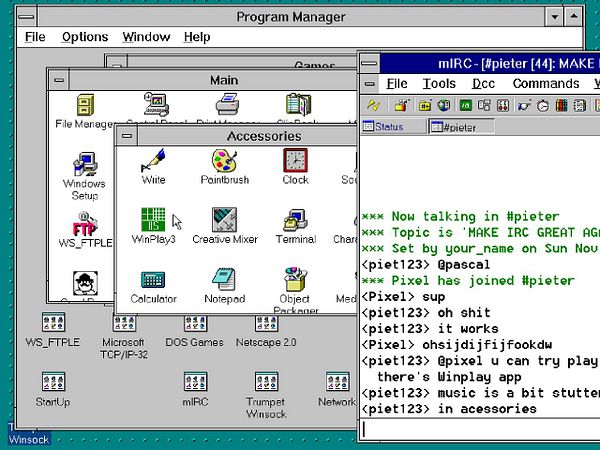The image size is (600, 450).
Task: Click chat line "ohsijdijfijfookdw"
Action: [457, 345]
